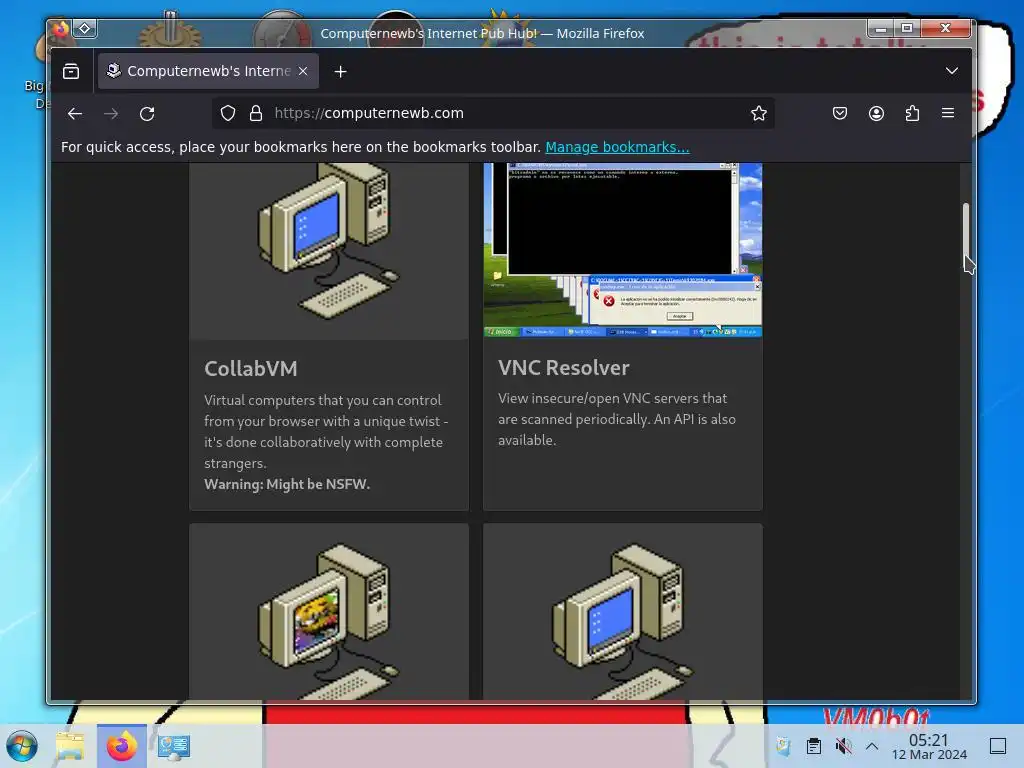Click the computernewb.com address bar
Screen dimensions: 1024x768
pos(493,114)
